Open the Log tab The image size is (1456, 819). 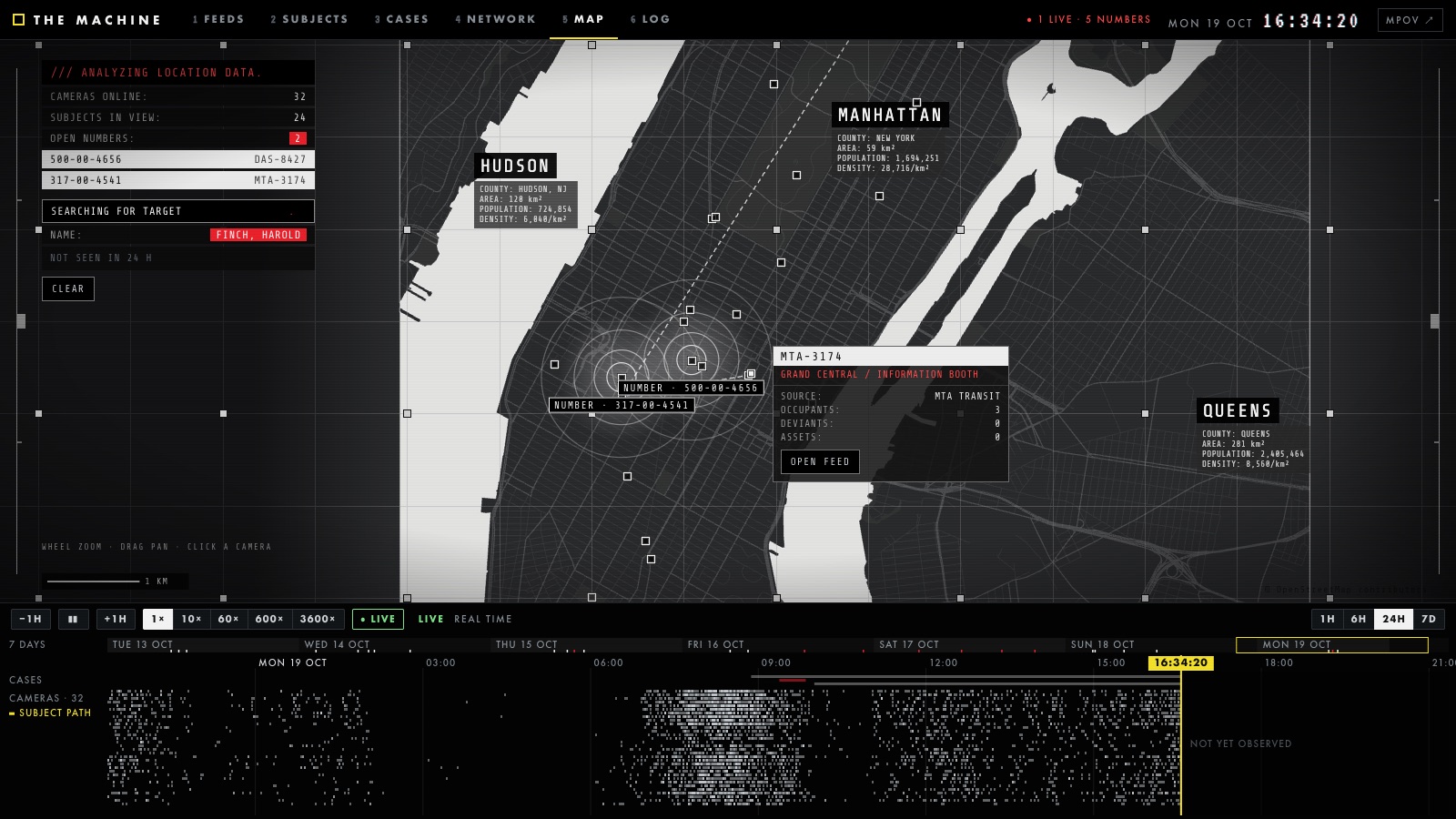pos(651,19)
